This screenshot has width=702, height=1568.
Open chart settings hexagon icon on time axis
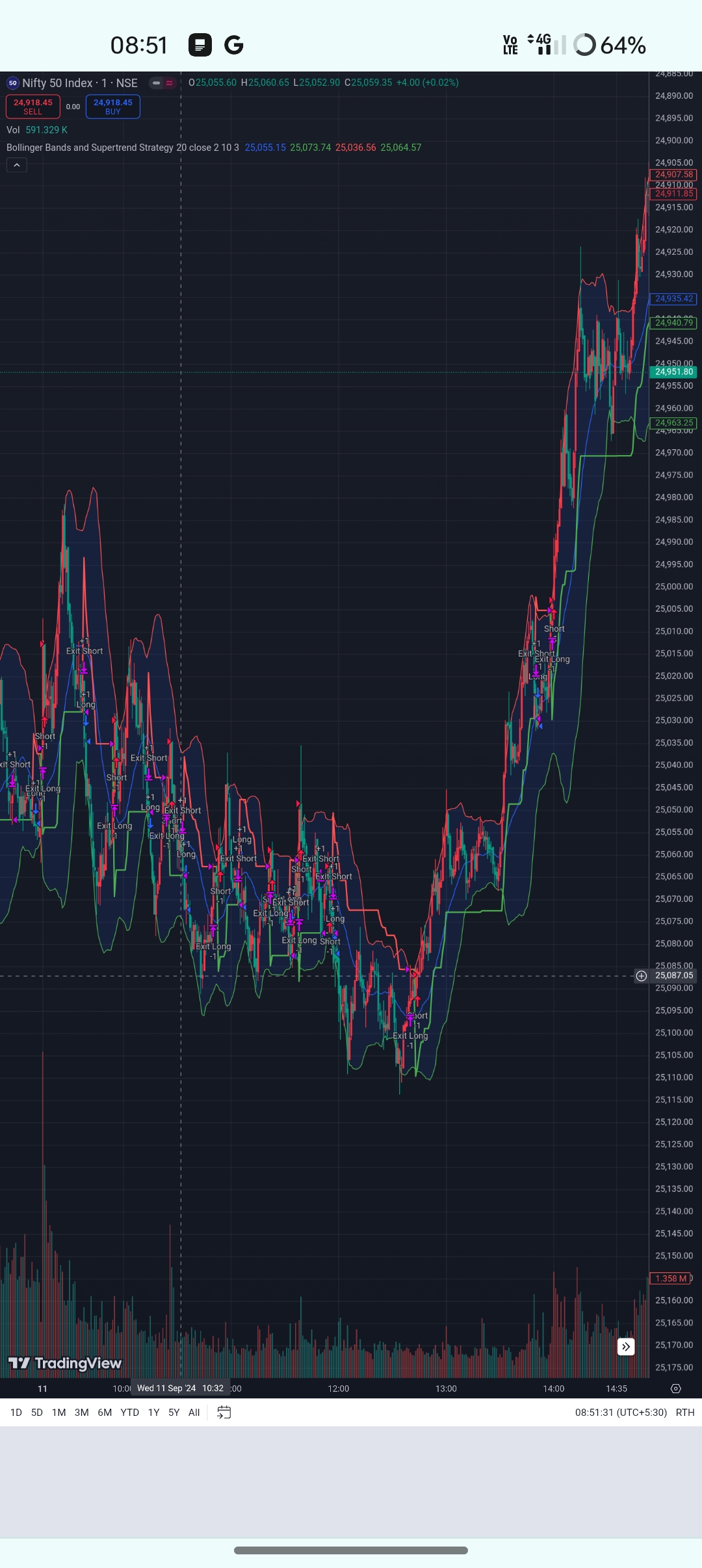coord(675,1389)
